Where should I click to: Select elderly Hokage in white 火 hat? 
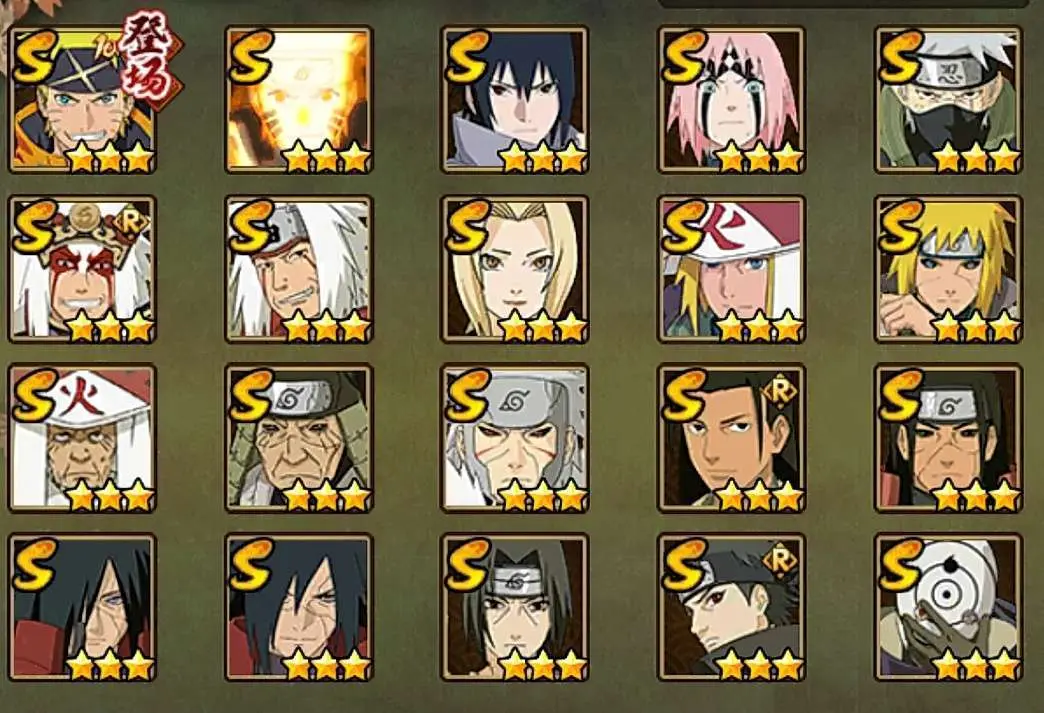[83, 438]
